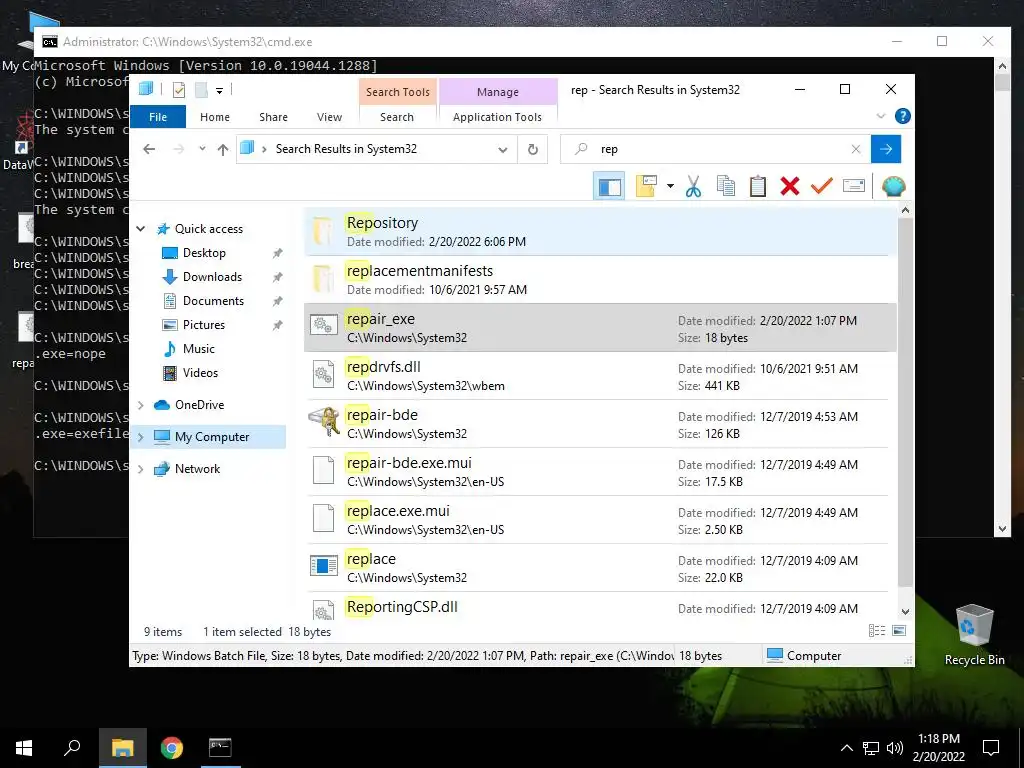This screenshot has width=1024, height=768.
Task: Select Documents in navigation pane
Action: (213, 301)
